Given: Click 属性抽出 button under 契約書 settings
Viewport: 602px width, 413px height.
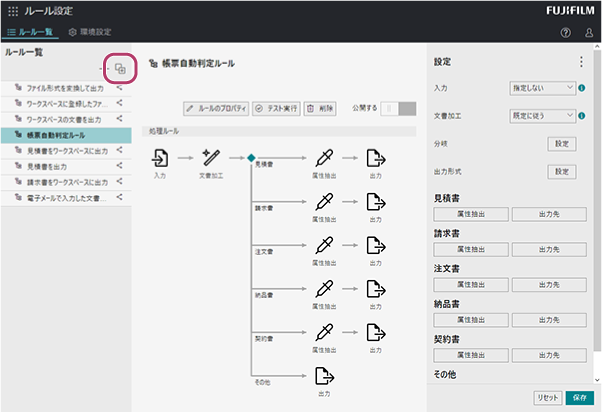Looking at the screenshot, I should [471, 355].
